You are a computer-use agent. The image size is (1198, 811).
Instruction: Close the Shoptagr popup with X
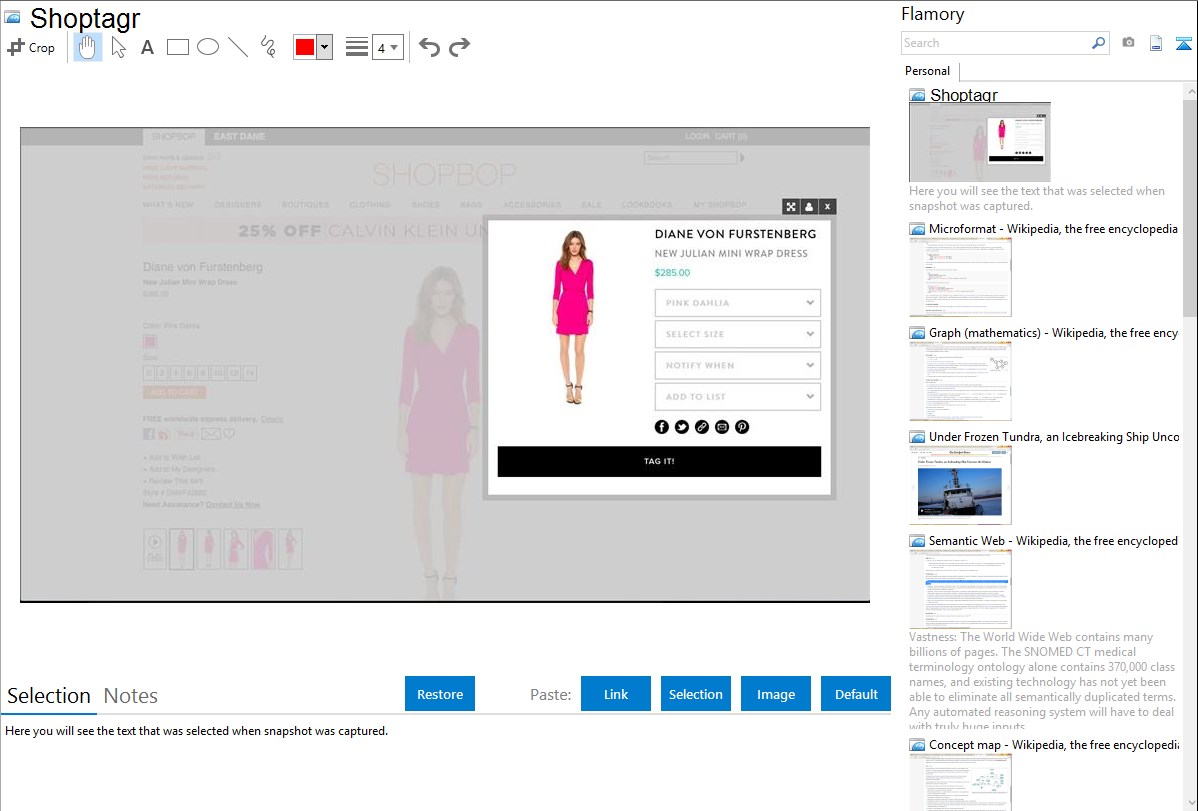pyautogui.click(x=827, y=206)
